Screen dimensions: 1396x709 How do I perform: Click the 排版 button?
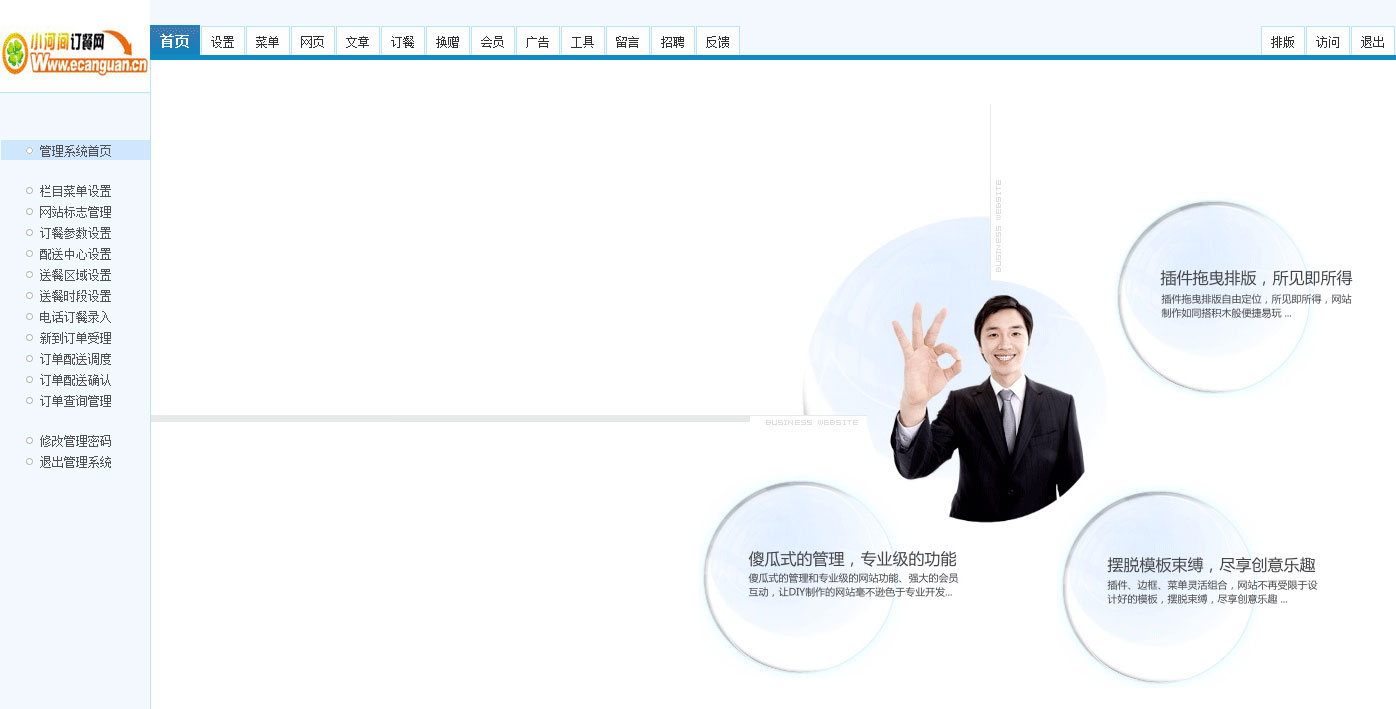tap(1283, 42)
